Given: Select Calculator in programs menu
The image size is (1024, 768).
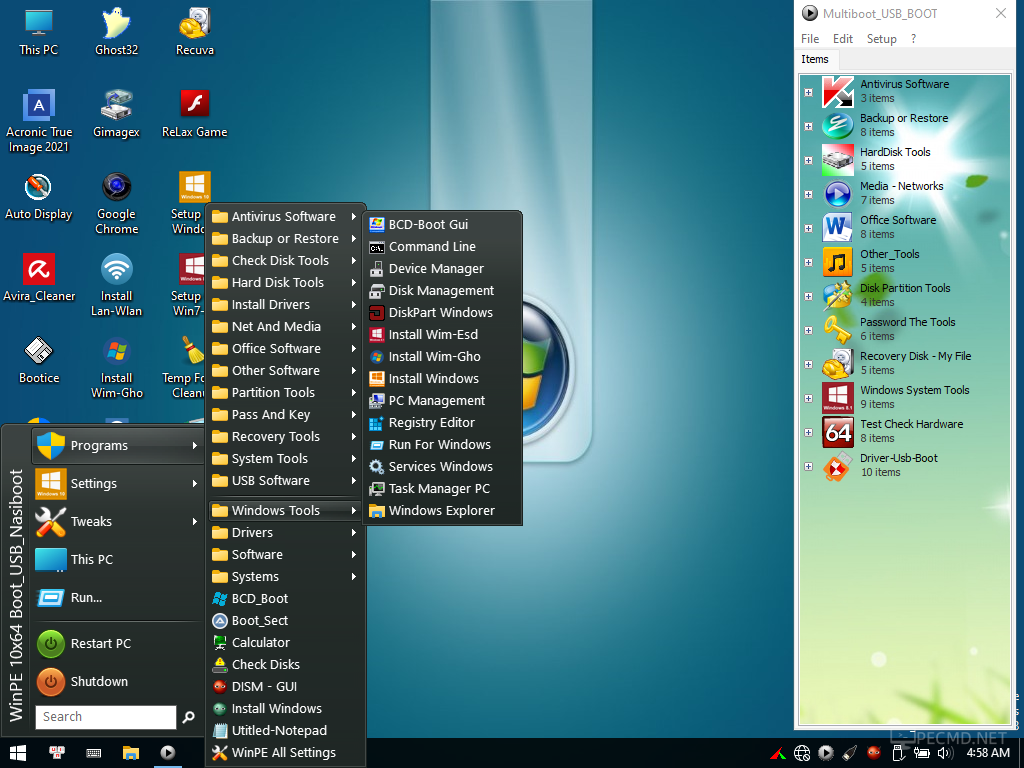Looking at the screenshot, I should (285, 642).
